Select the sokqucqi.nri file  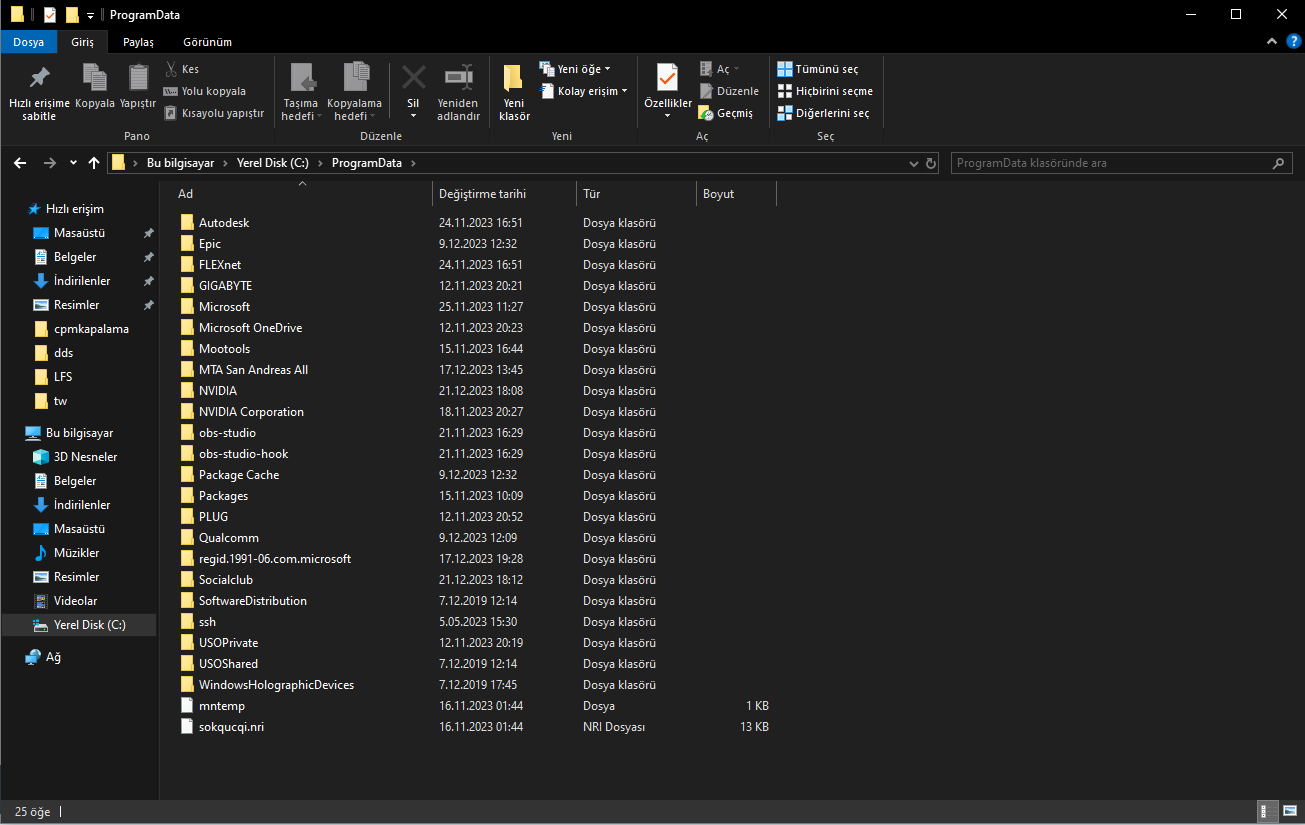(231, 727)
